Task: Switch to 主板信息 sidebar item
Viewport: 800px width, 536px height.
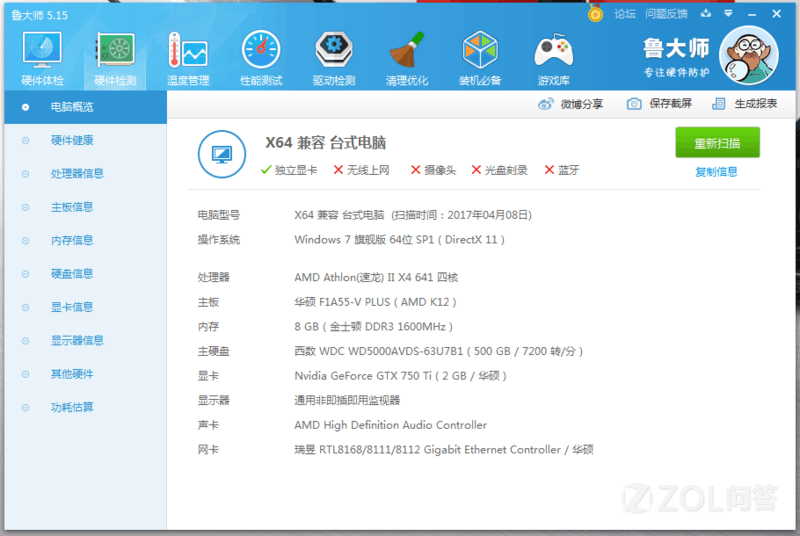Action: pos(86,207)
